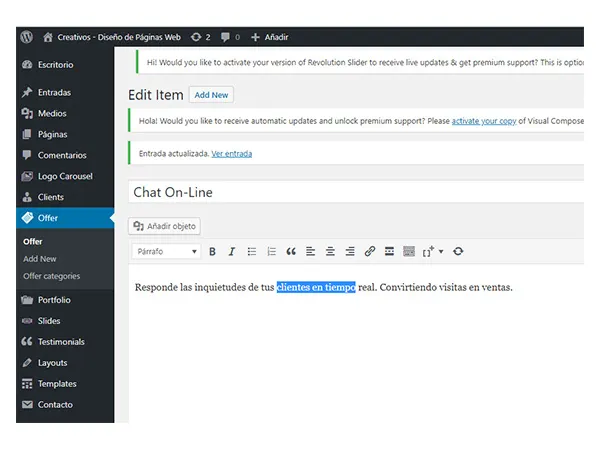Click the Testimonials quote icon
Screen dimensions: 600x450
pos(27,341)
